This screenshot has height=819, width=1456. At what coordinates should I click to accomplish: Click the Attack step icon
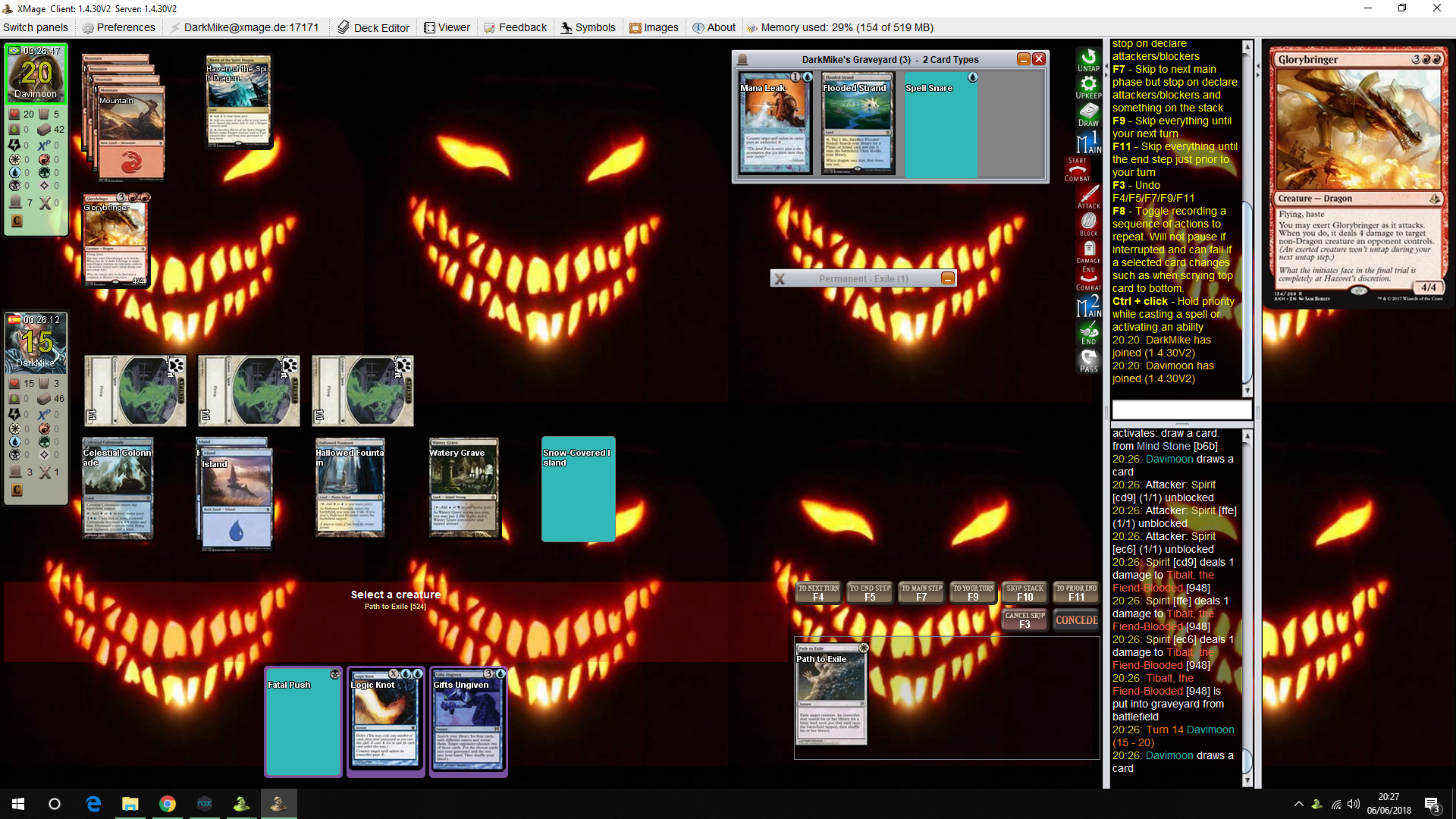coord(1088,196)
